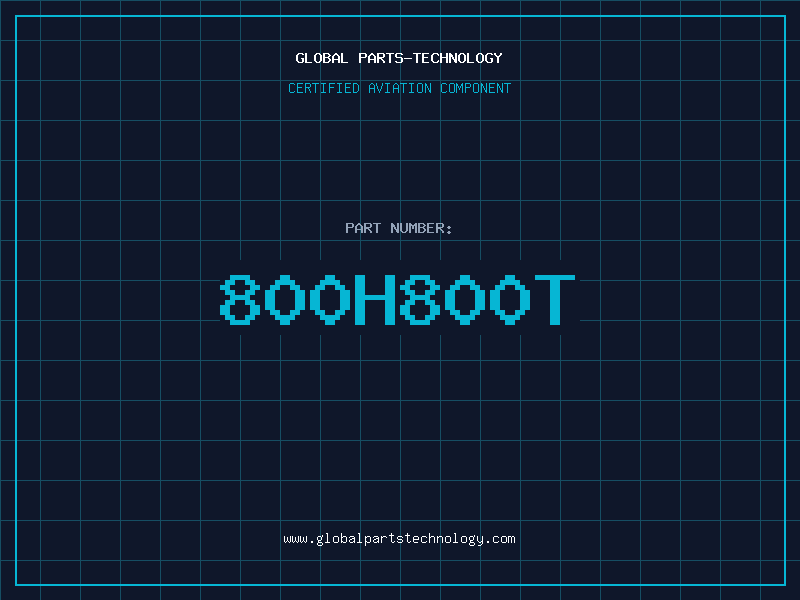Click the PART NUMBER: label
The image size is (800, 600).
pyautogui.click(x=399, y=228)
